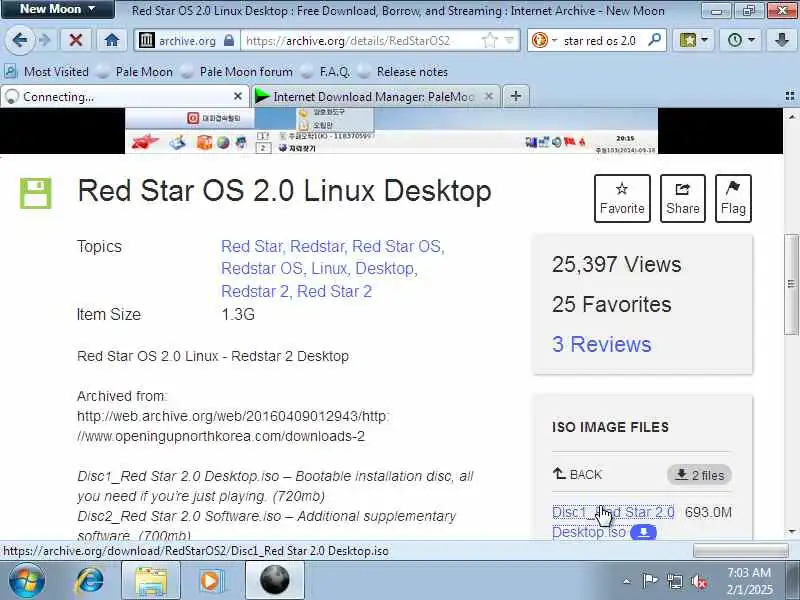Viewport: 800px width, 600px height.
Task: Open Windows Explorer folder in taskbar
Action: tap(151, 581)
